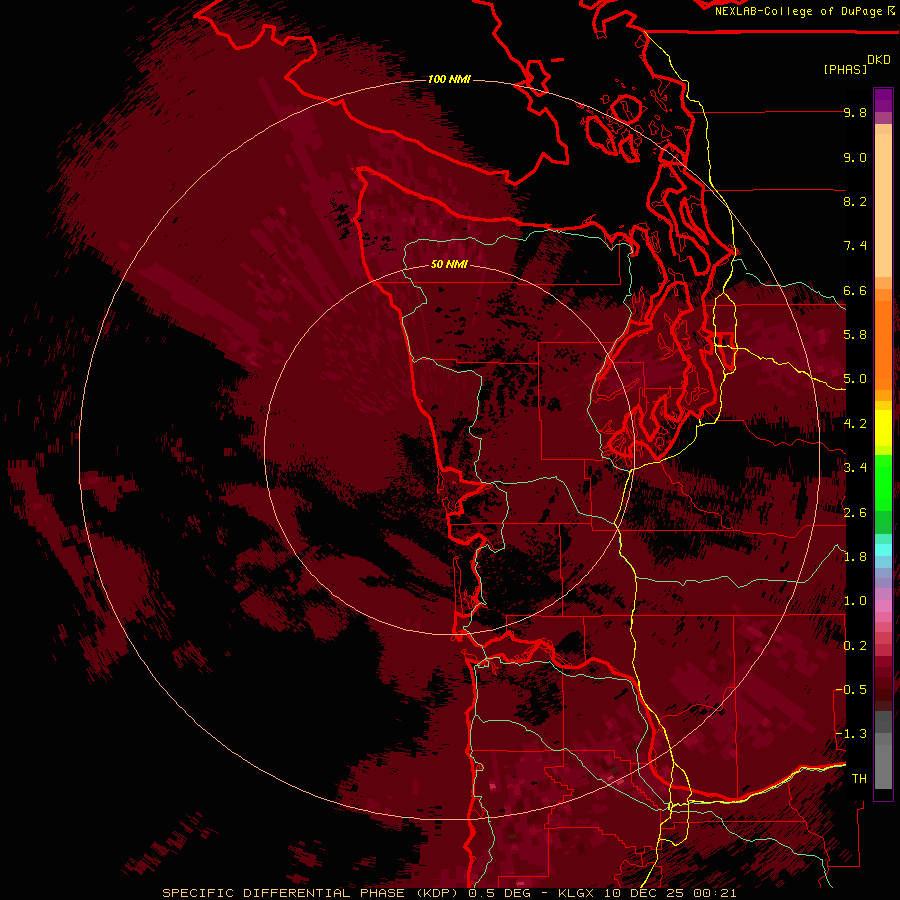Viewport: 900px width, 900px height.
Task: Click the [PHAS] label near the colorbar
Action: click(x=845, y=69)
